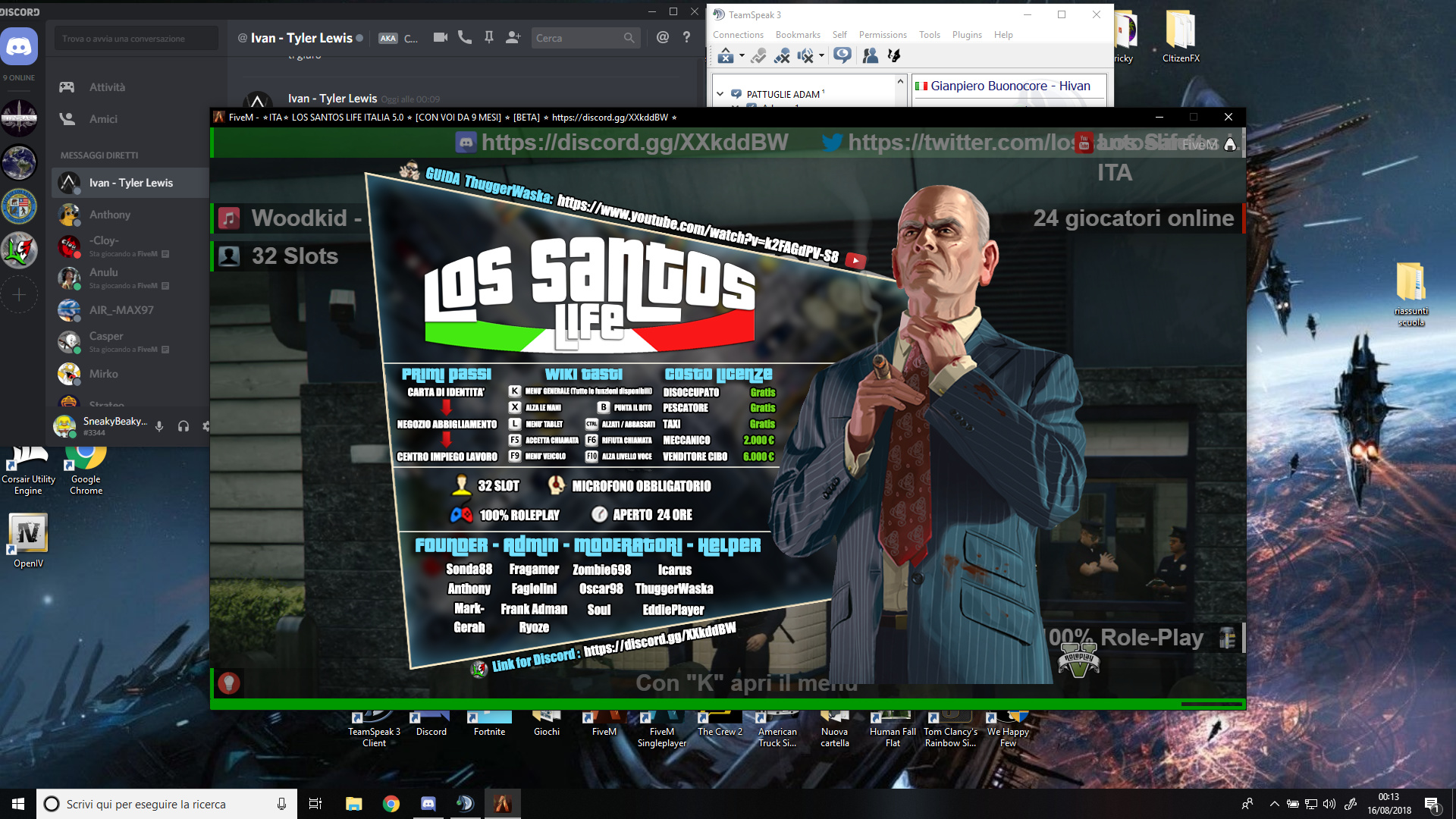Open OpenIV desktop shortcut
This screenshot has height=819, width=1456.
28,540
